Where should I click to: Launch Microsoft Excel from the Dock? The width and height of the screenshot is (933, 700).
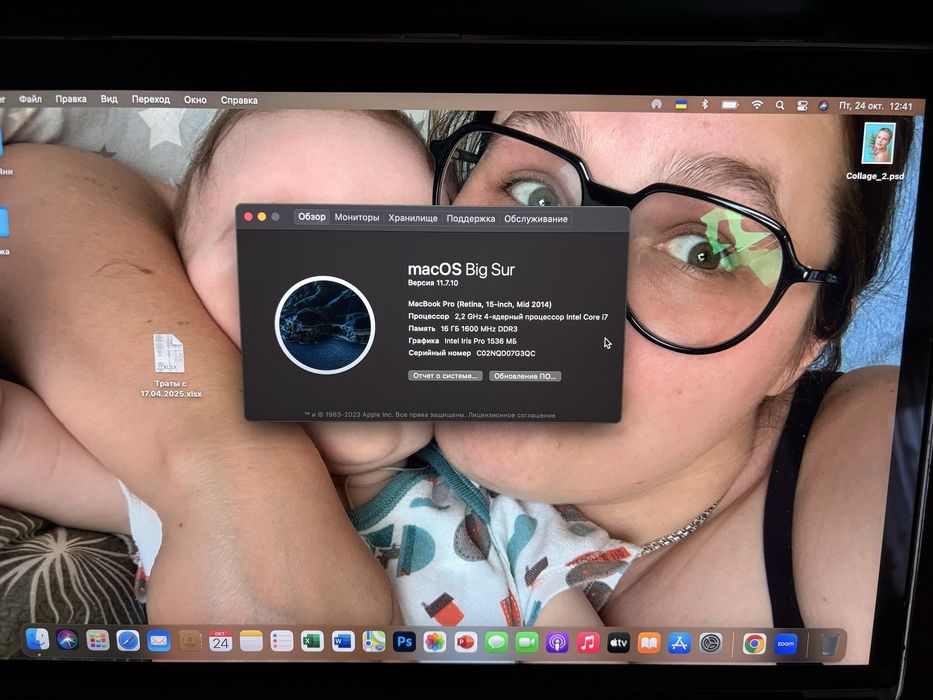tap(312, 642)
